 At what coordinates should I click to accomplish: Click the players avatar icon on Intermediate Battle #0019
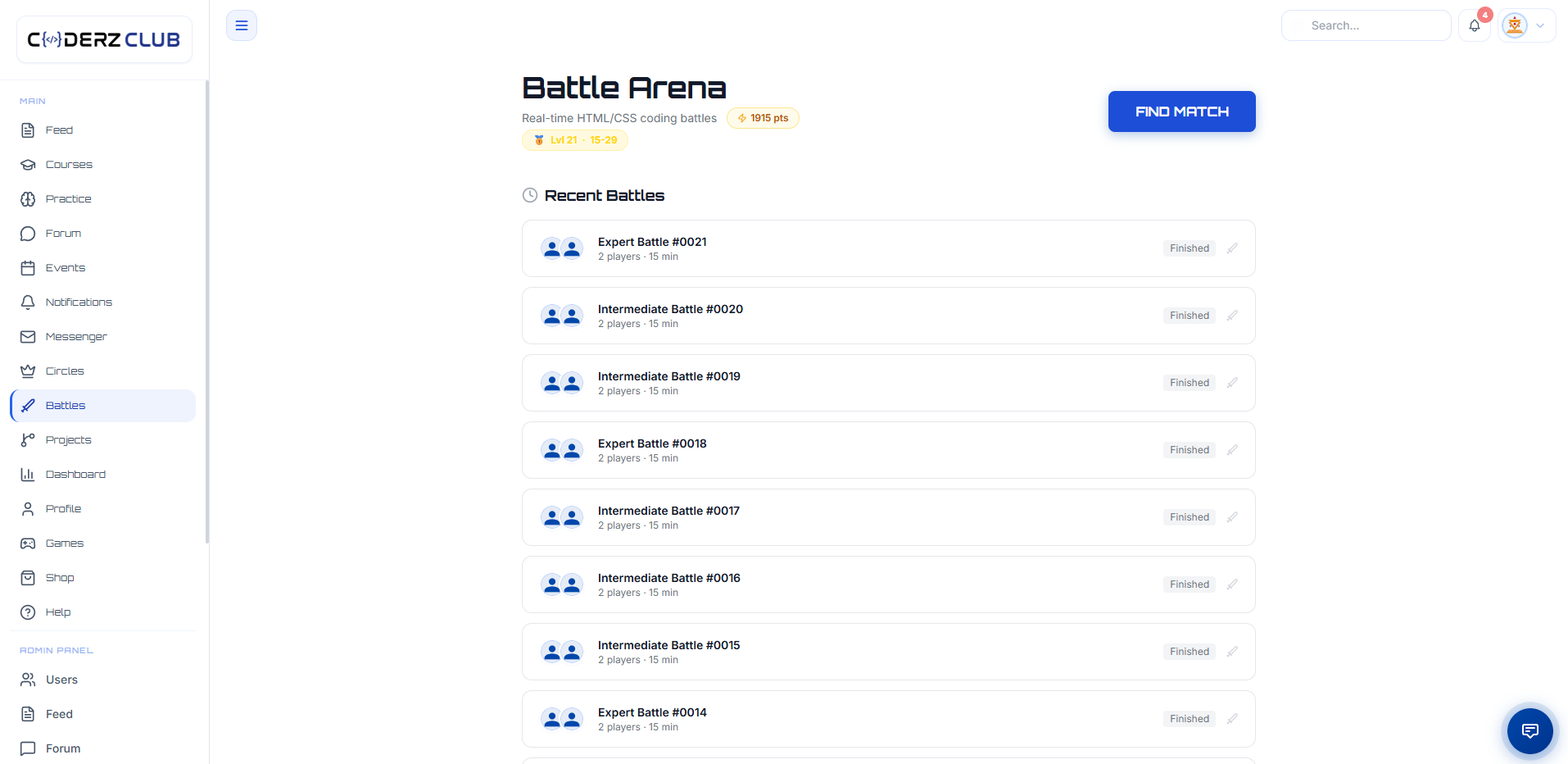pos(562,383)
